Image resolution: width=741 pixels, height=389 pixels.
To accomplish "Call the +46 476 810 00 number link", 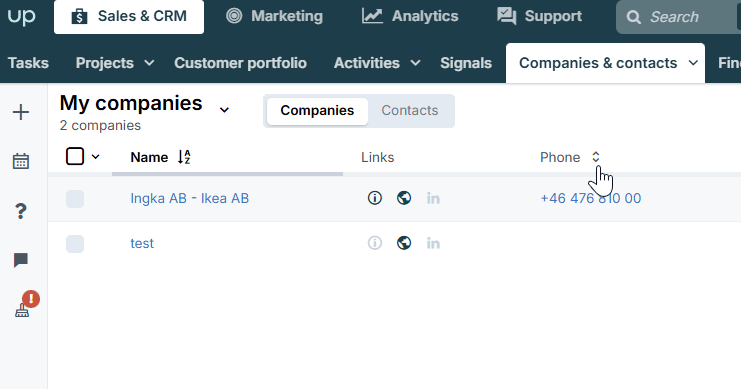I will (x=590, y=199).
